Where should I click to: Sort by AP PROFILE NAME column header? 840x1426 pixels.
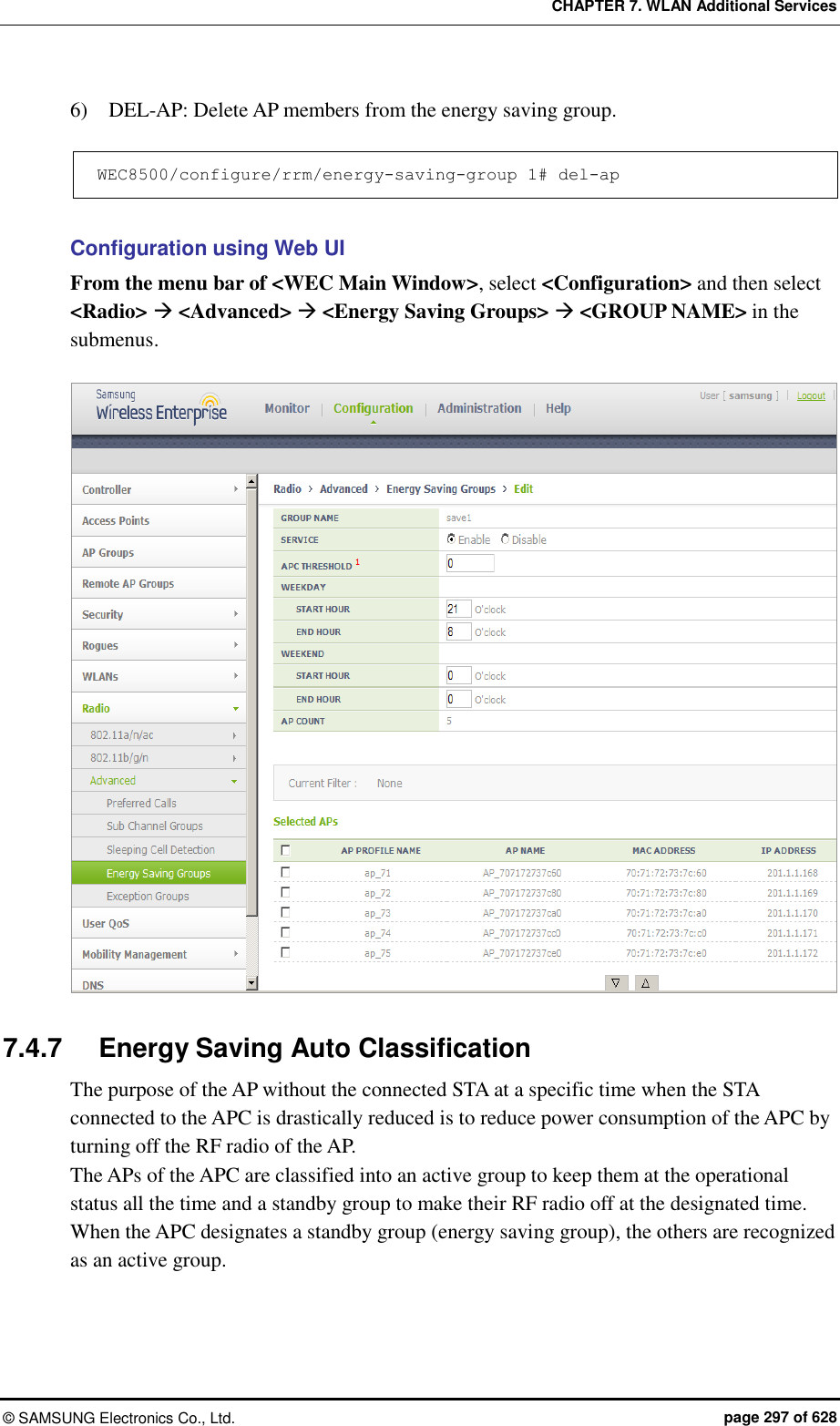[381, 850]
